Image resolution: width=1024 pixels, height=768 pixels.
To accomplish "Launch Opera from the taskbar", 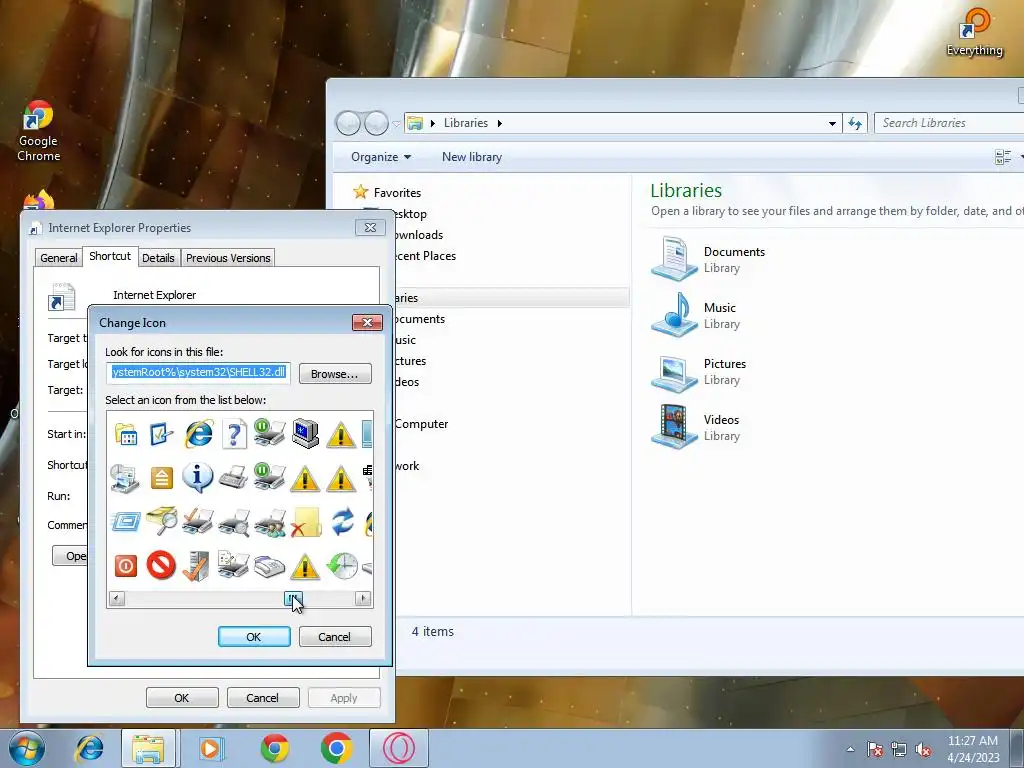I will click(x=399, y=748).
